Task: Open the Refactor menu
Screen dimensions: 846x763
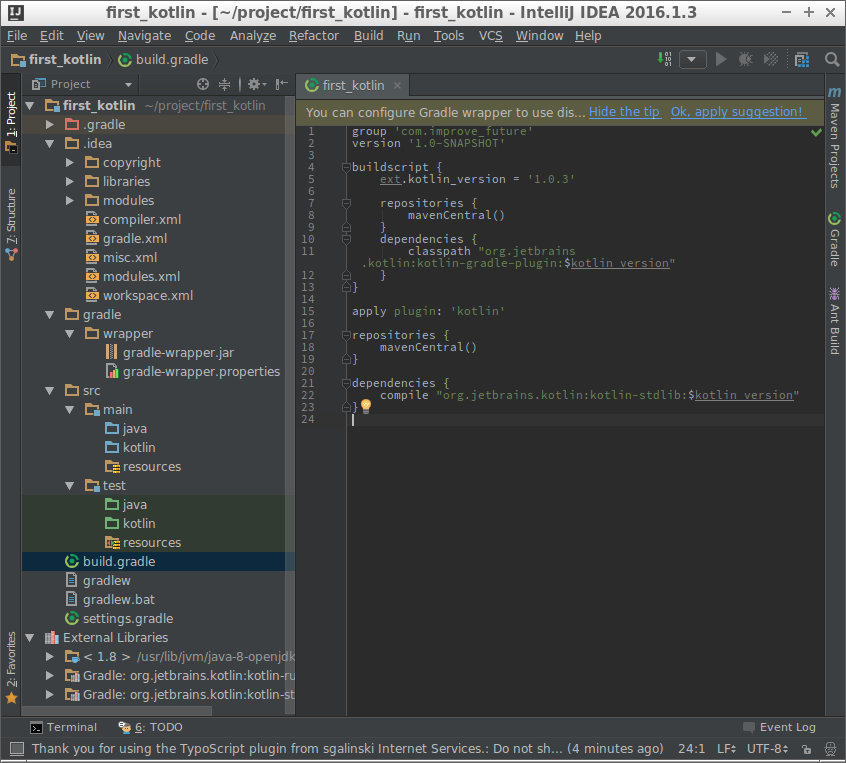Action: 314,35
